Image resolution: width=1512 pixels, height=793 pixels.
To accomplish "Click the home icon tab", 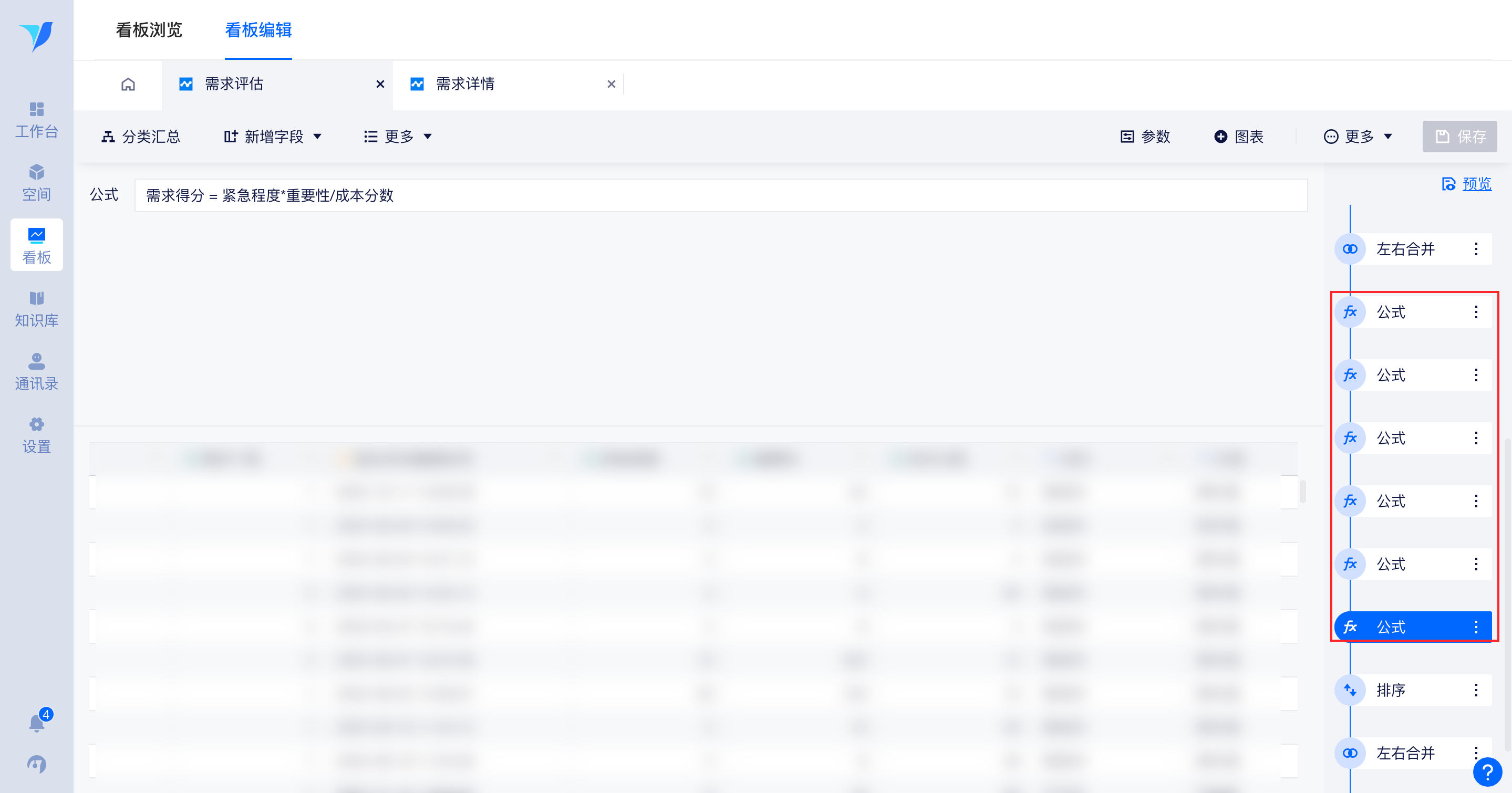I will (128, 85).
